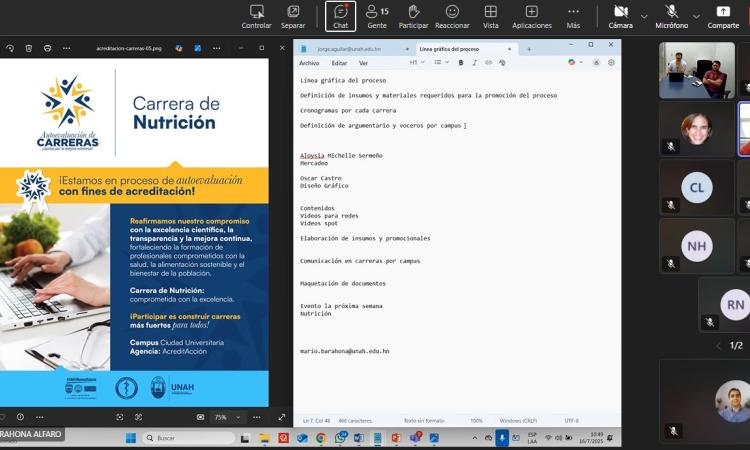This screenshot has width=750, height=450.
Task: Click Separar to pop out shared content
Action: pyautogui.click(x=293, y=17)
